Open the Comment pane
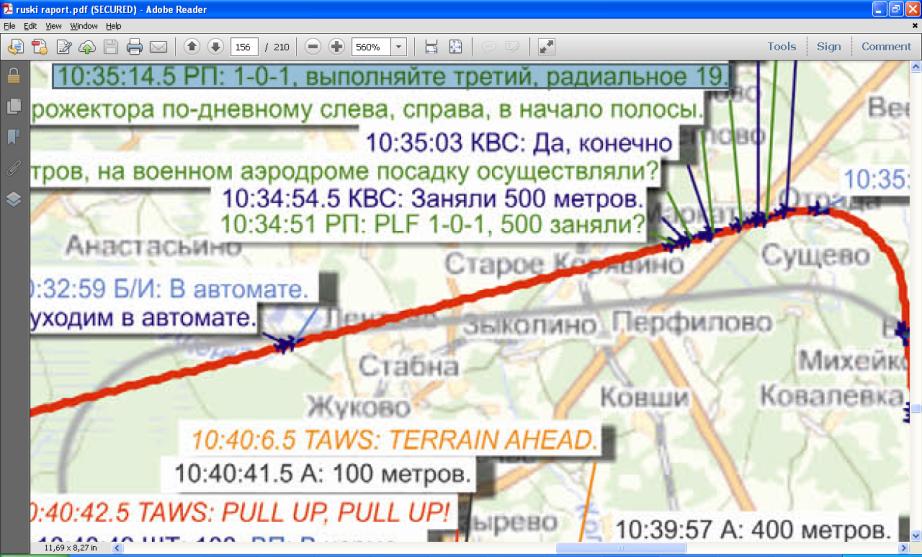Screen dimensions: 922x557 click(886, 46)
